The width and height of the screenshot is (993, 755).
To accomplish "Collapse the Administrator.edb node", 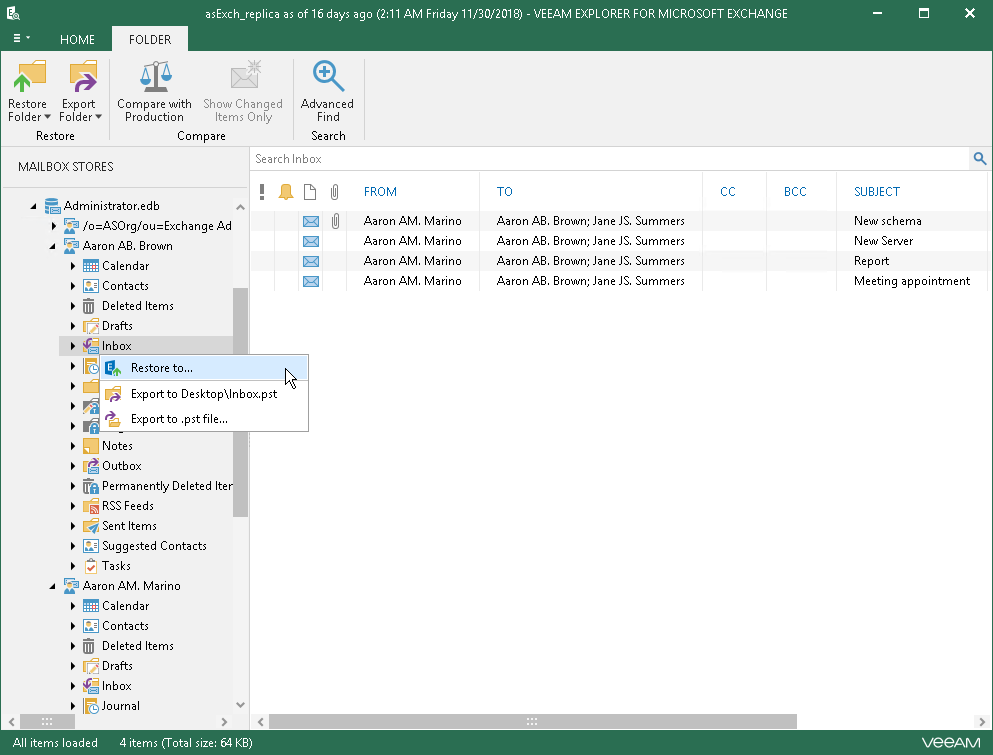I will pyautogui.click(x=34, y=206).
